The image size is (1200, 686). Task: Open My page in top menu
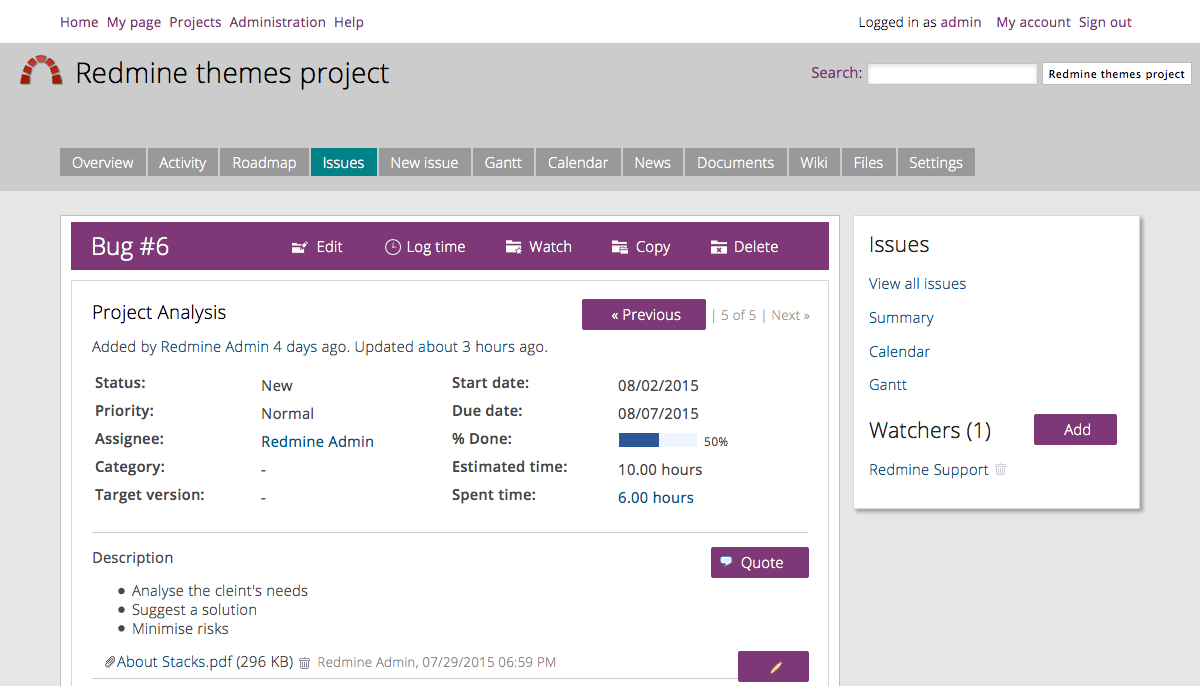pyautogui.click(x=134, y=22)
